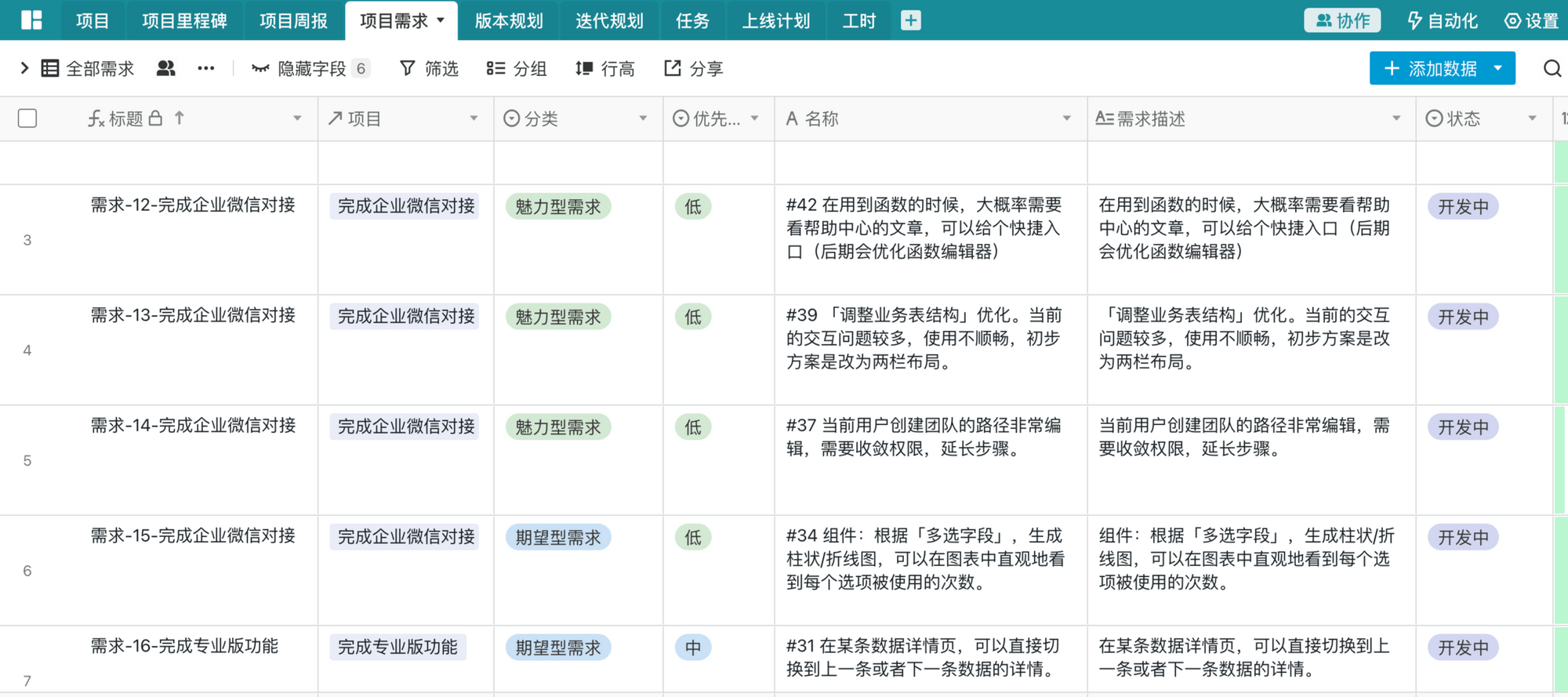
Task: Open dropdown arrow on 项目需求 tab
Action: coord(441,20)
